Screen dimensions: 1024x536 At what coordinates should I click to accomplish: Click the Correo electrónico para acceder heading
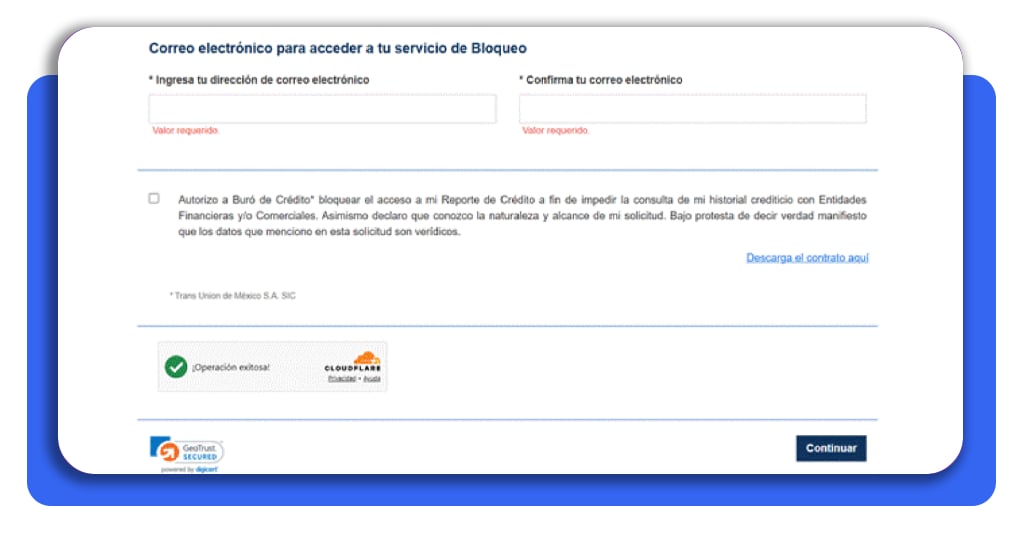[338, 48]
